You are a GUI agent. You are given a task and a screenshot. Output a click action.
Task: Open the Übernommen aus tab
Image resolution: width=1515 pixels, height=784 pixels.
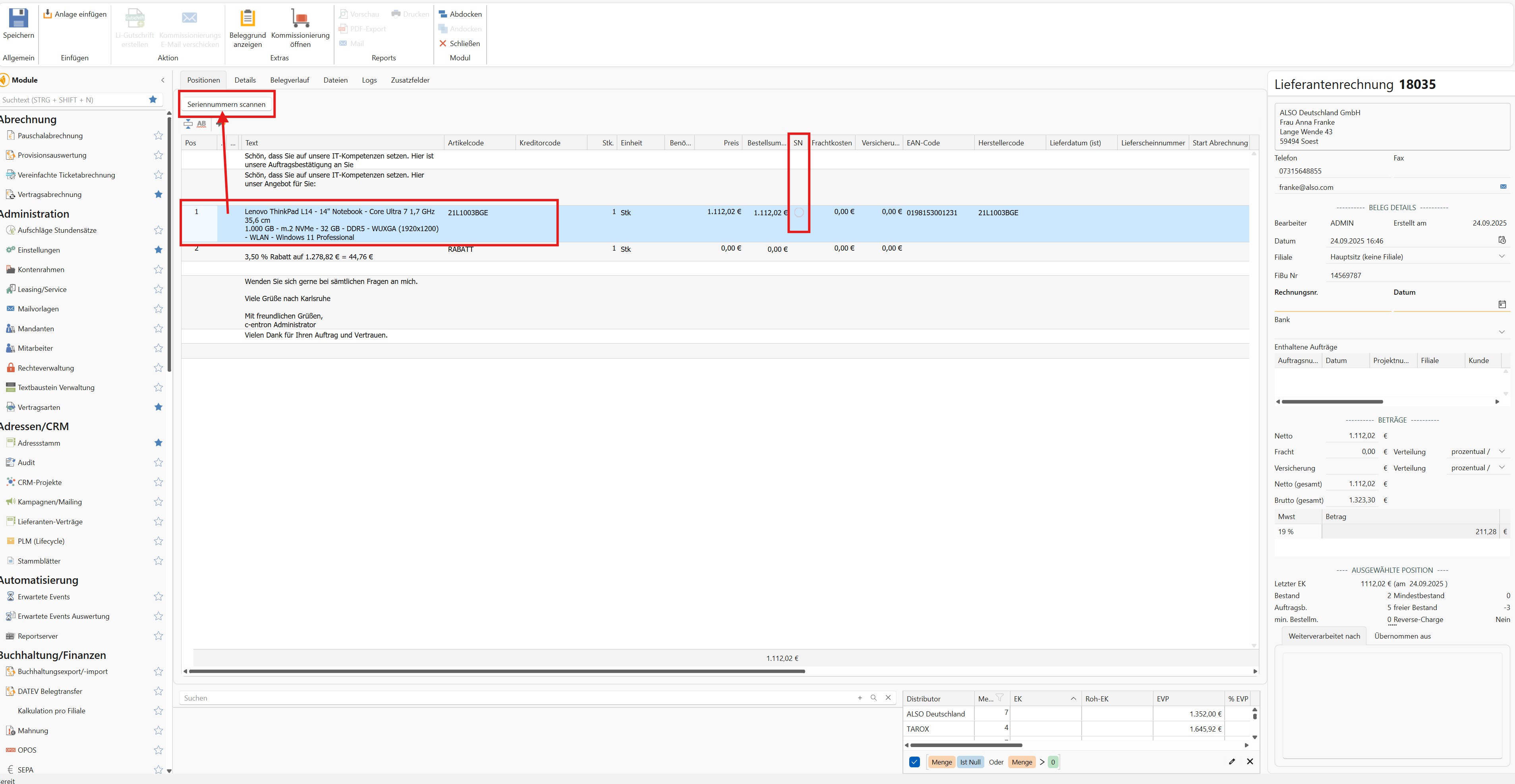coord(1402,636)
